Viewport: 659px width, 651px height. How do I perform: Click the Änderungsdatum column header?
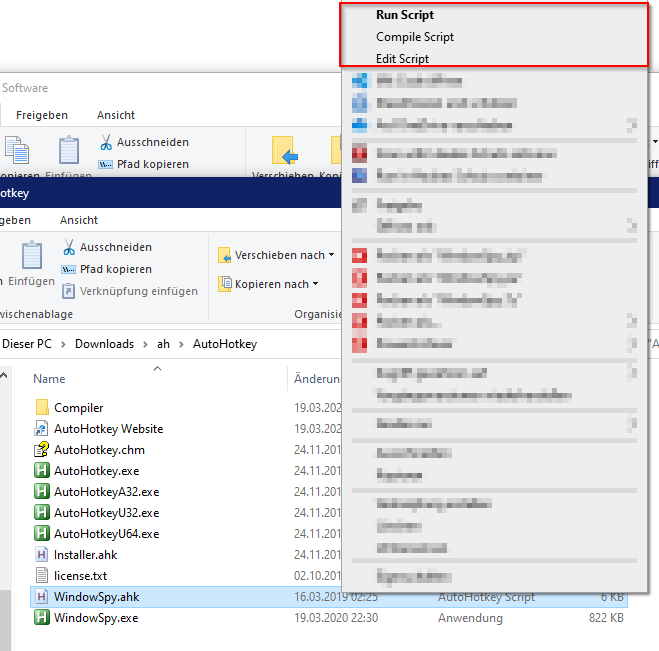coord(317,379)
